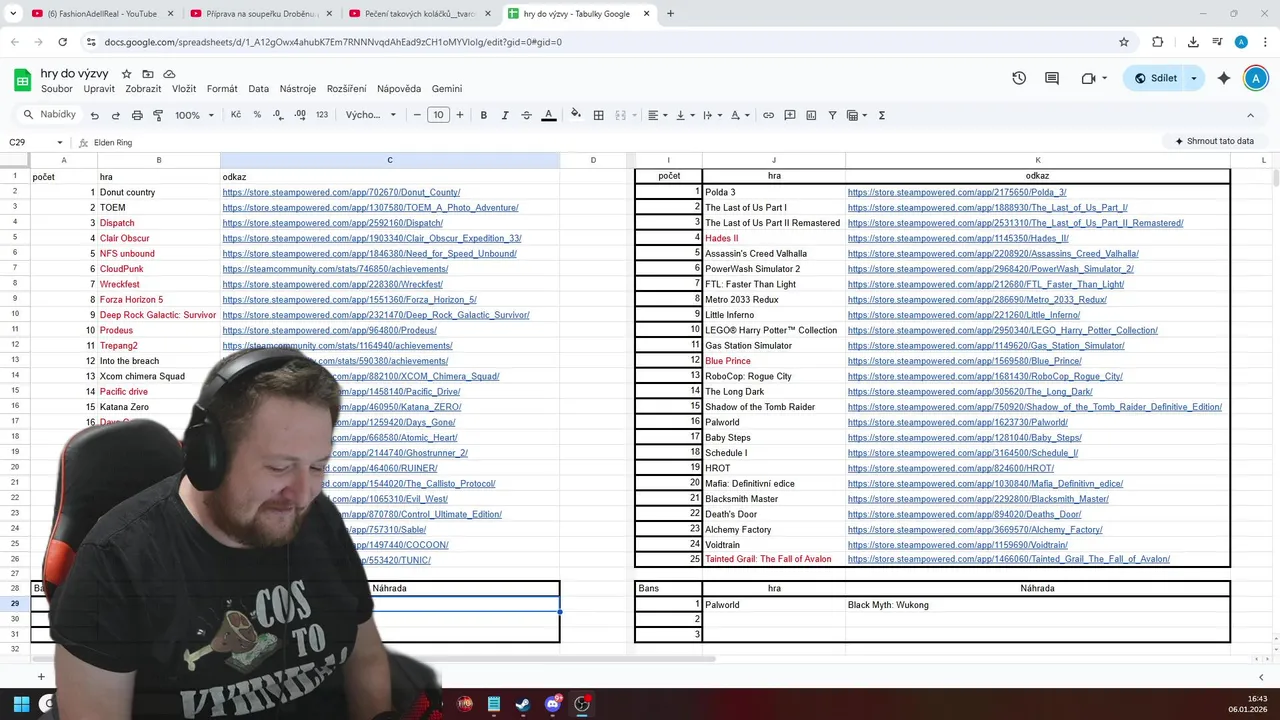Activate the Paint format roller icon

coord(158,115)
